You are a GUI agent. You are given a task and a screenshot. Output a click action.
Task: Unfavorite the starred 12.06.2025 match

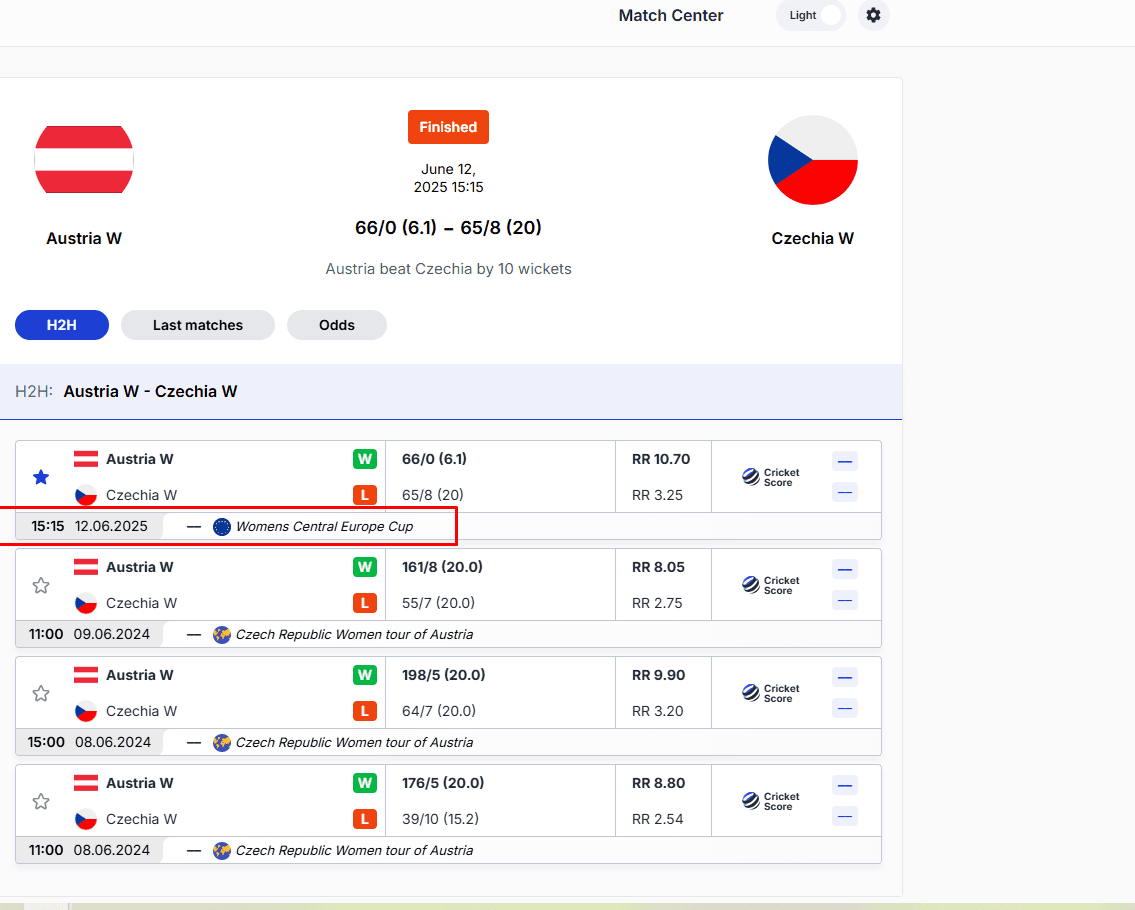(x=41, y=478)
